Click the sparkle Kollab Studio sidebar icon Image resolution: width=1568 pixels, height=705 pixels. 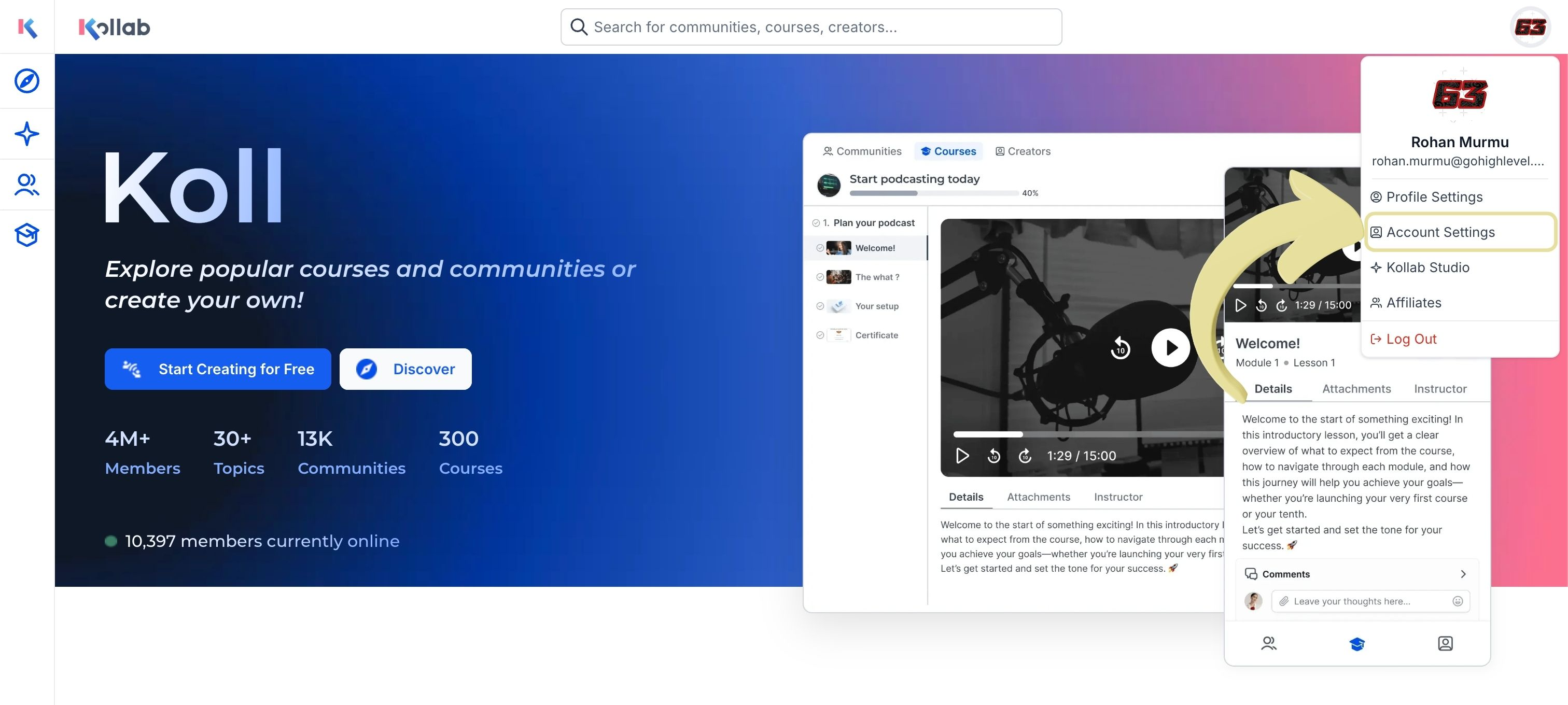coord(27,134)
